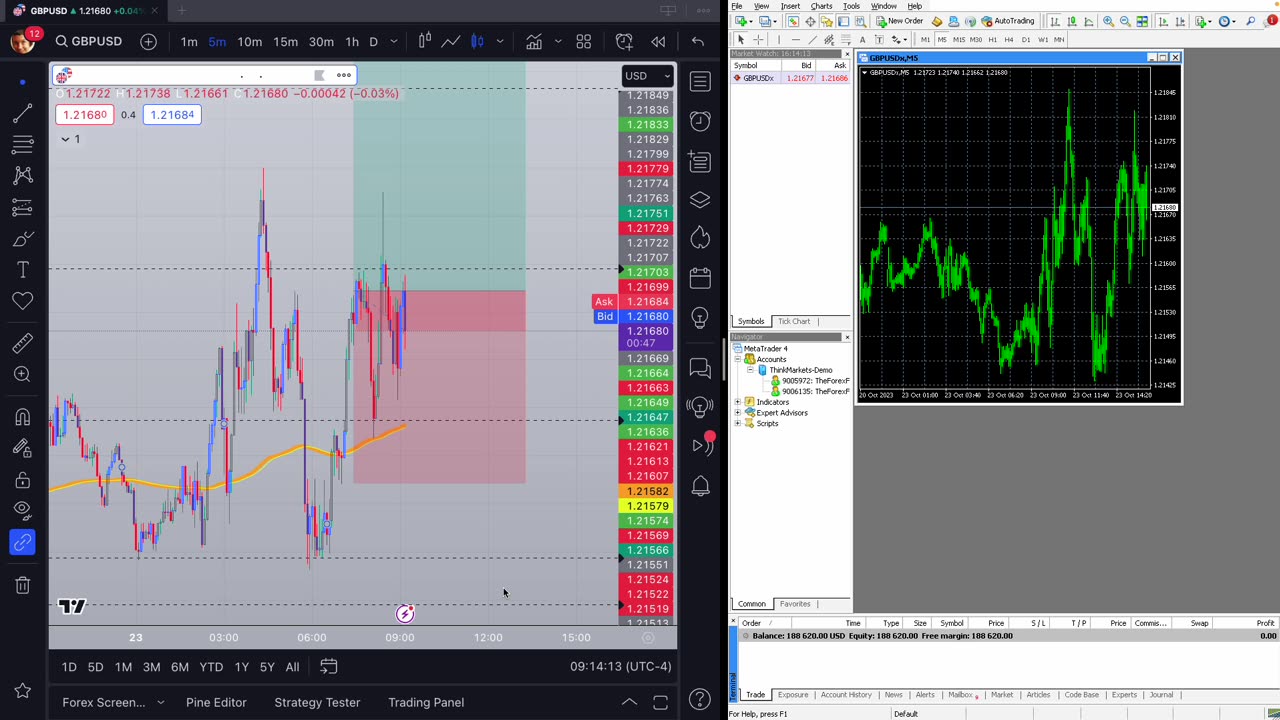
Task: Switch TradingView chart to 1h interval
Action: point(352,41)
